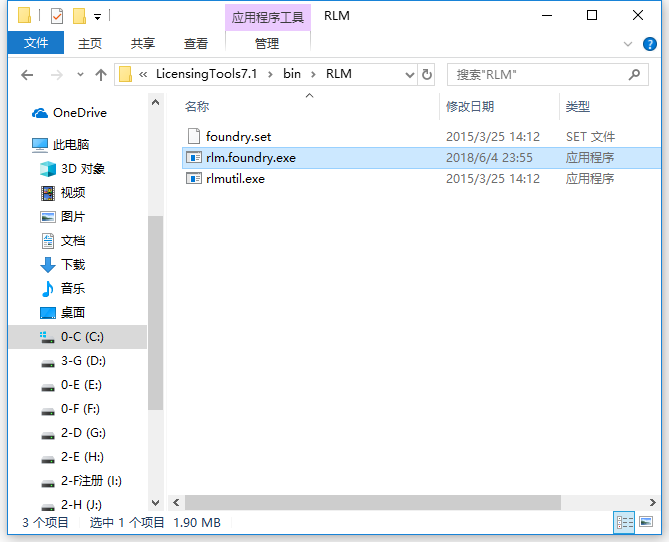Click bin in the address path

point(292,74)
